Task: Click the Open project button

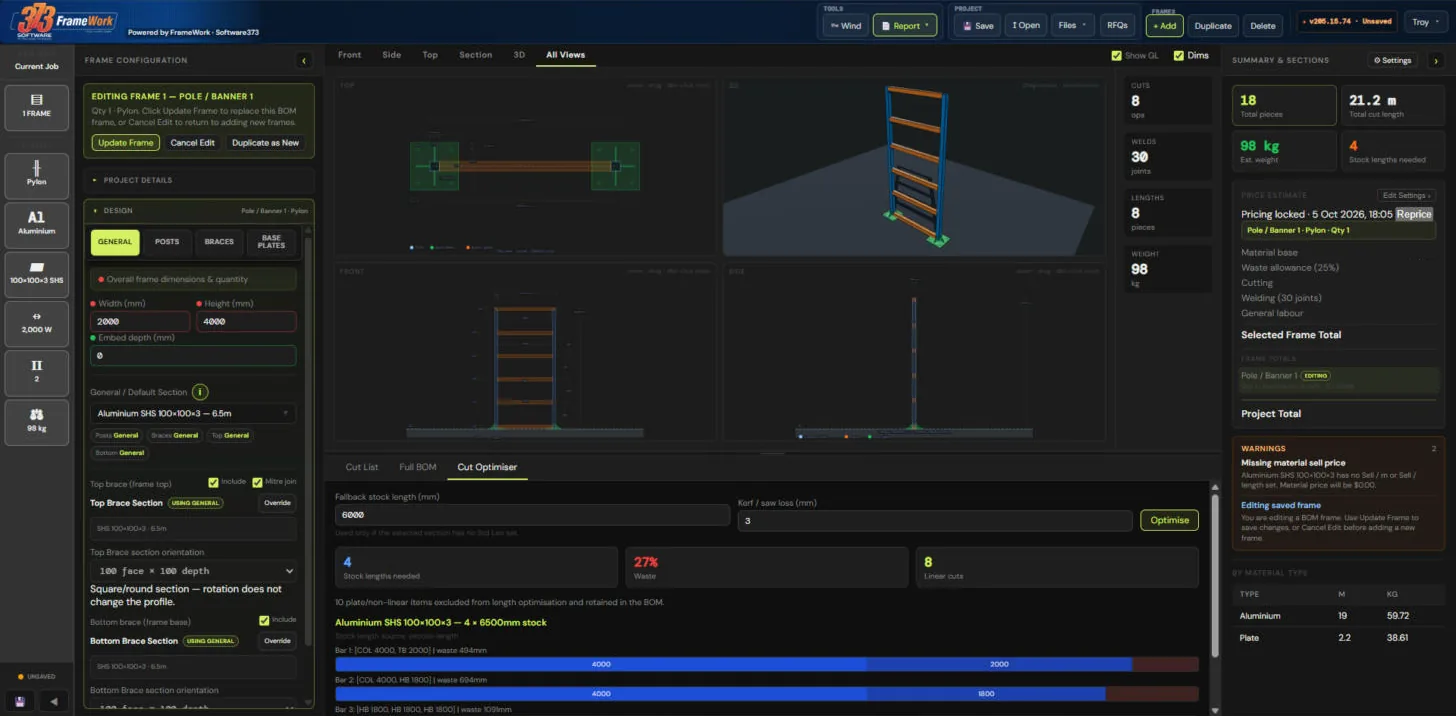Action: point(1026,25)
